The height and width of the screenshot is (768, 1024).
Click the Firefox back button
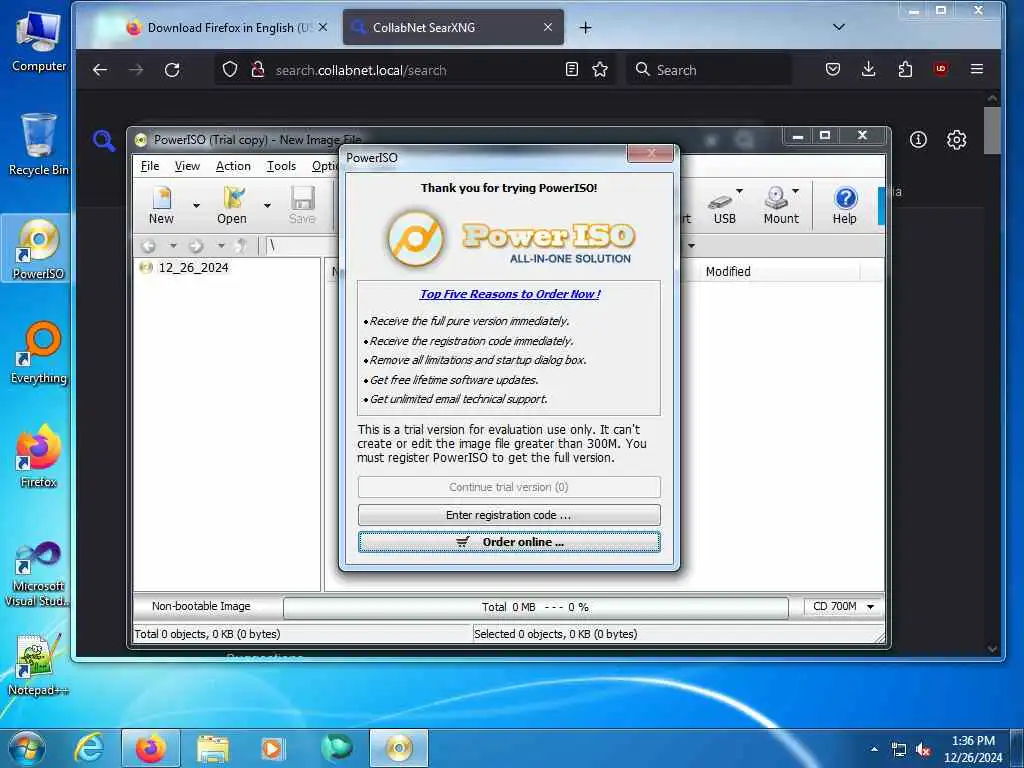point(100,70)
